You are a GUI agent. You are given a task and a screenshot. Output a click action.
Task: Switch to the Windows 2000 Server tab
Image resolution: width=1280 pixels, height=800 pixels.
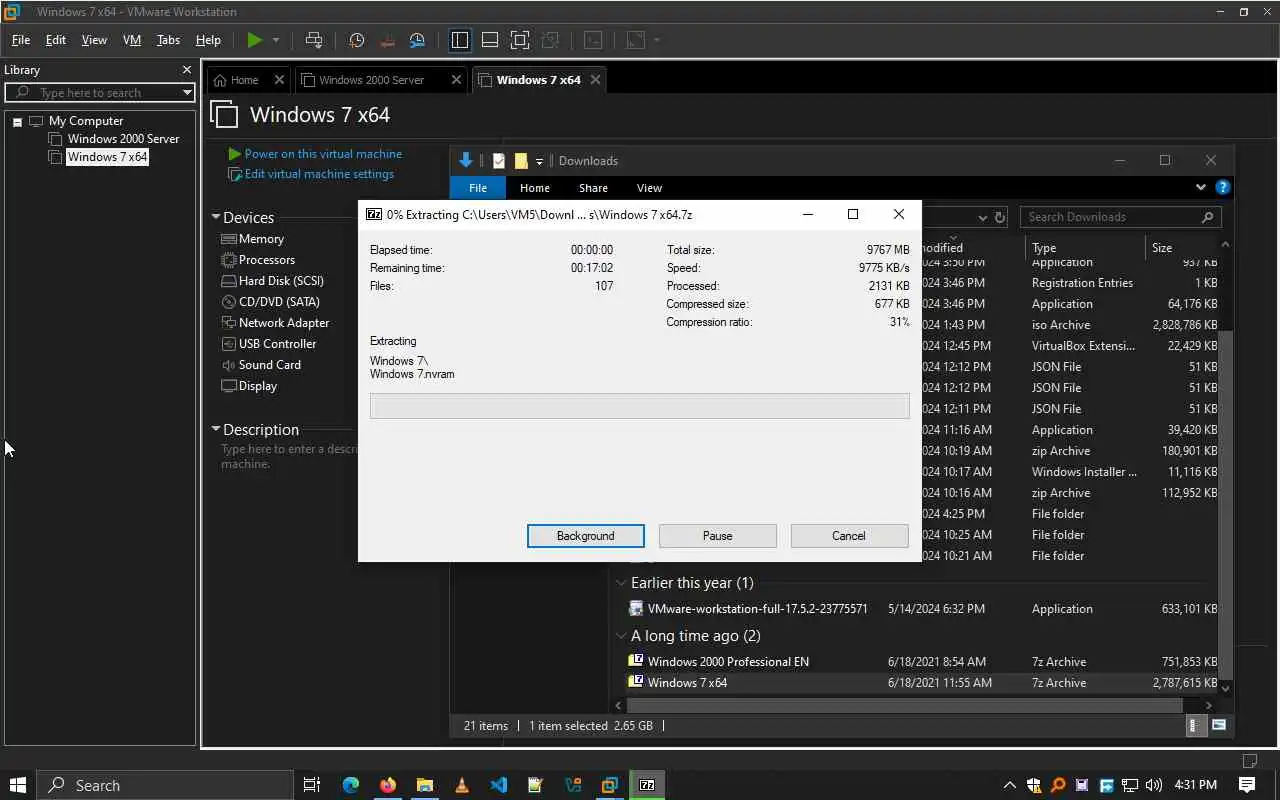click(371, 80)
